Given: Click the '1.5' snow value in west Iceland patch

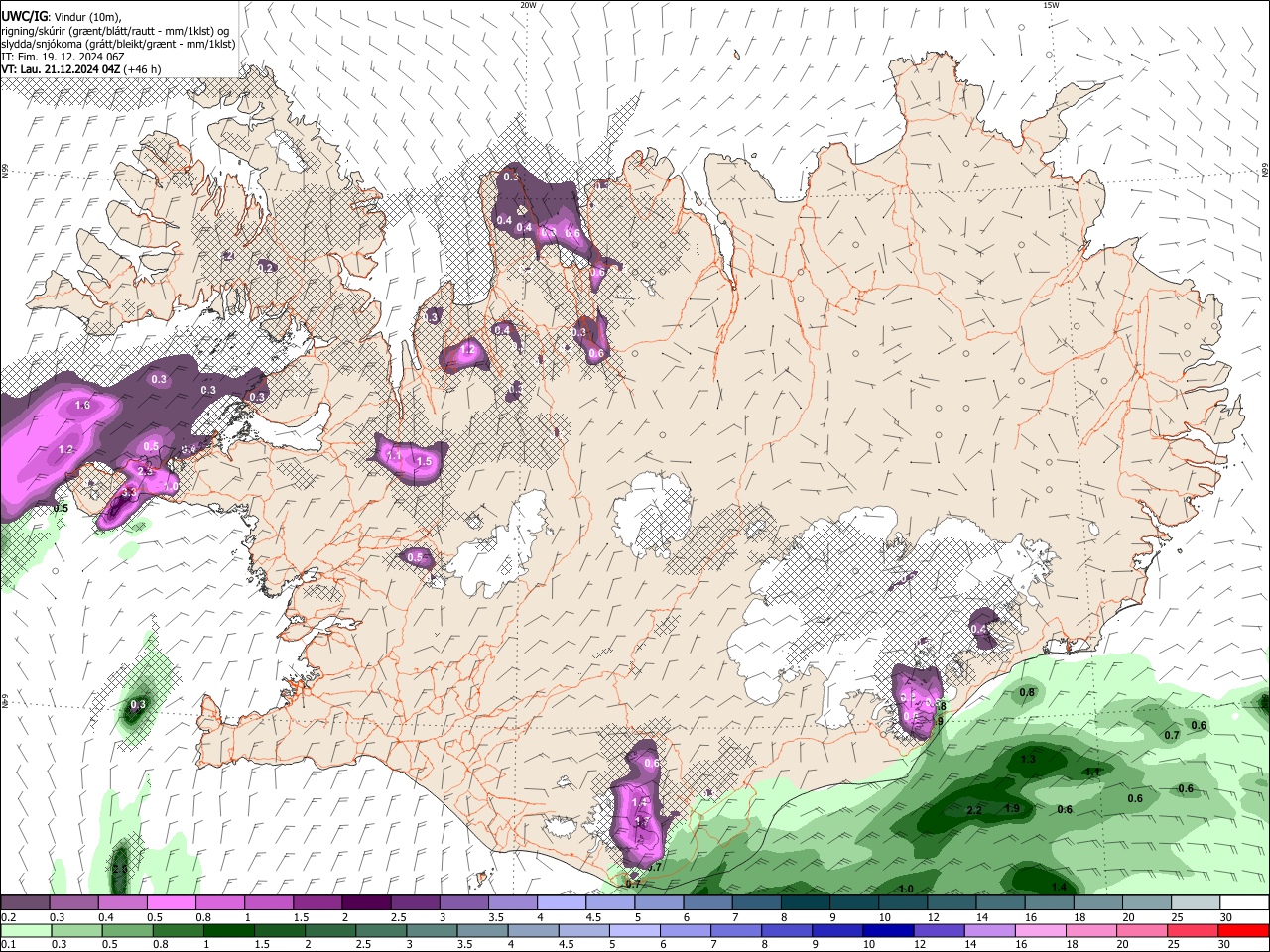Looking at the screenshot, I should click(x=425, y=462).
